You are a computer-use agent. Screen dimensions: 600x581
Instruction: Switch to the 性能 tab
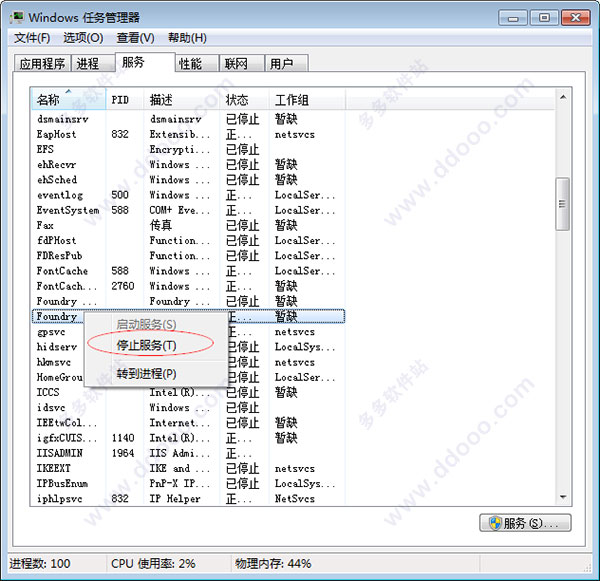point(197,63)
